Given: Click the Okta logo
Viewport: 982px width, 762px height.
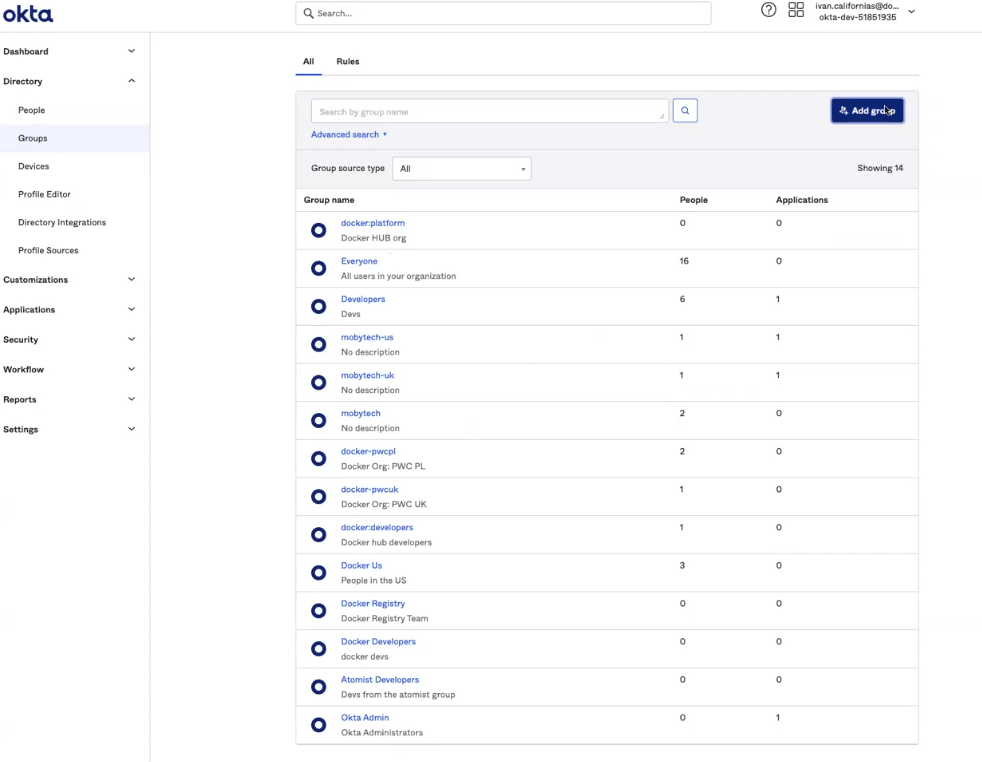Looking at the screenshot, I should (28, 14).
